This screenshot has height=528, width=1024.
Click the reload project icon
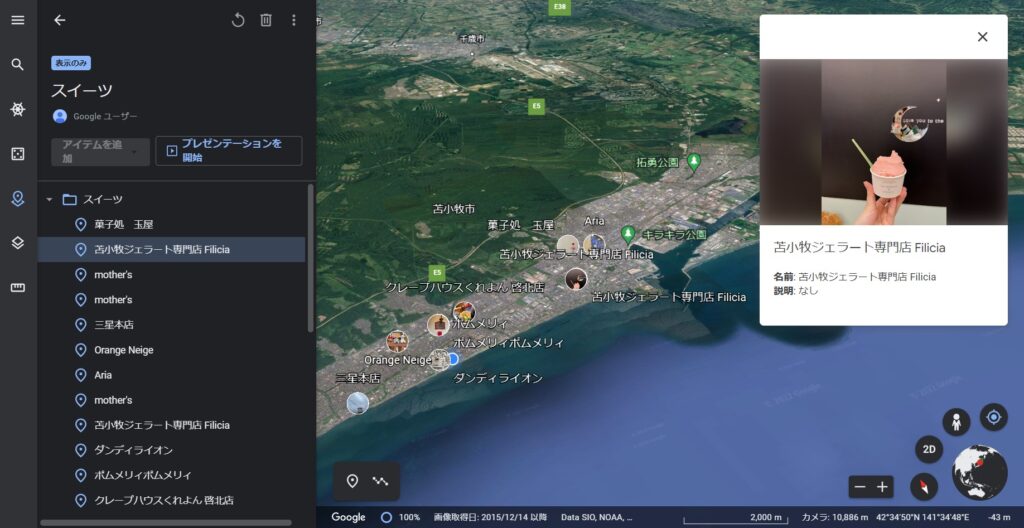click(x=238, y=20)
